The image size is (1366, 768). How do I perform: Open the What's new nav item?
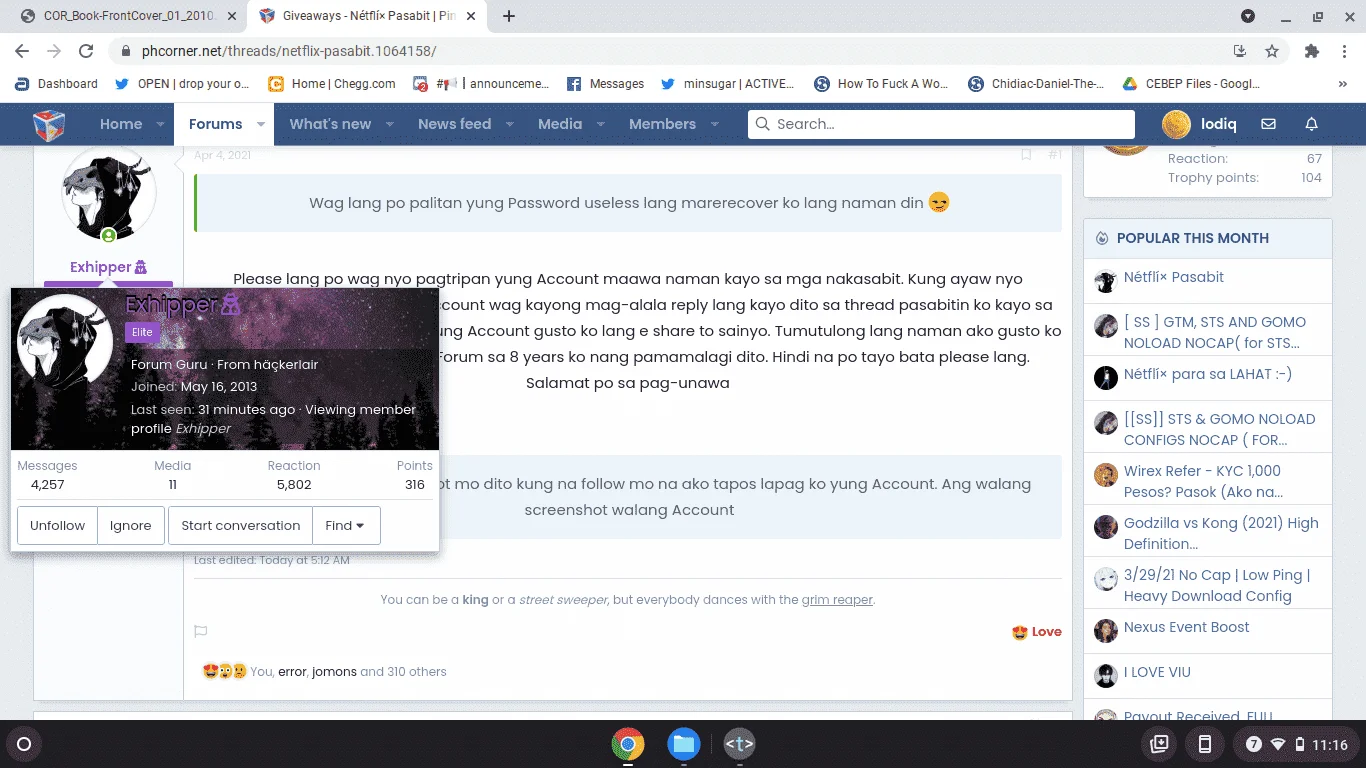pos(330,124)
